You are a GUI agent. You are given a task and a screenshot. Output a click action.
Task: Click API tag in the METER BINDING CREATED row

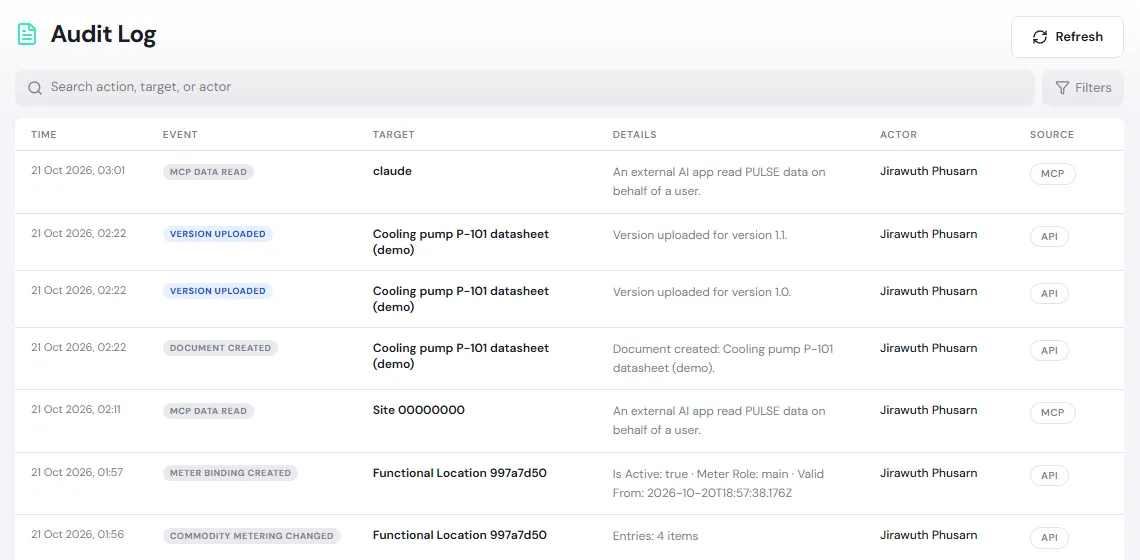(1049, 476)
